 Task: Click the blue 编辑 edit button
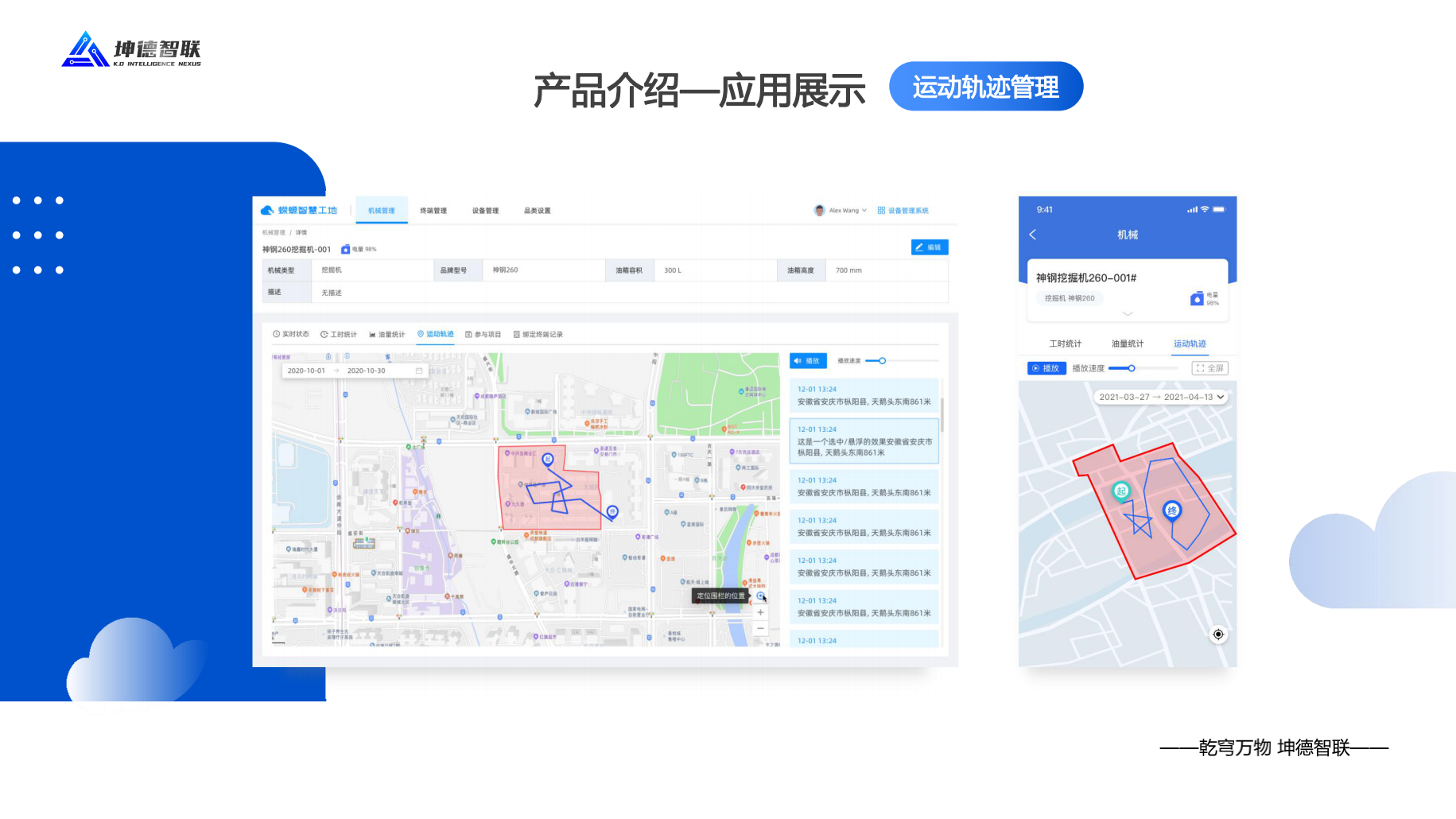pos(929,247)
